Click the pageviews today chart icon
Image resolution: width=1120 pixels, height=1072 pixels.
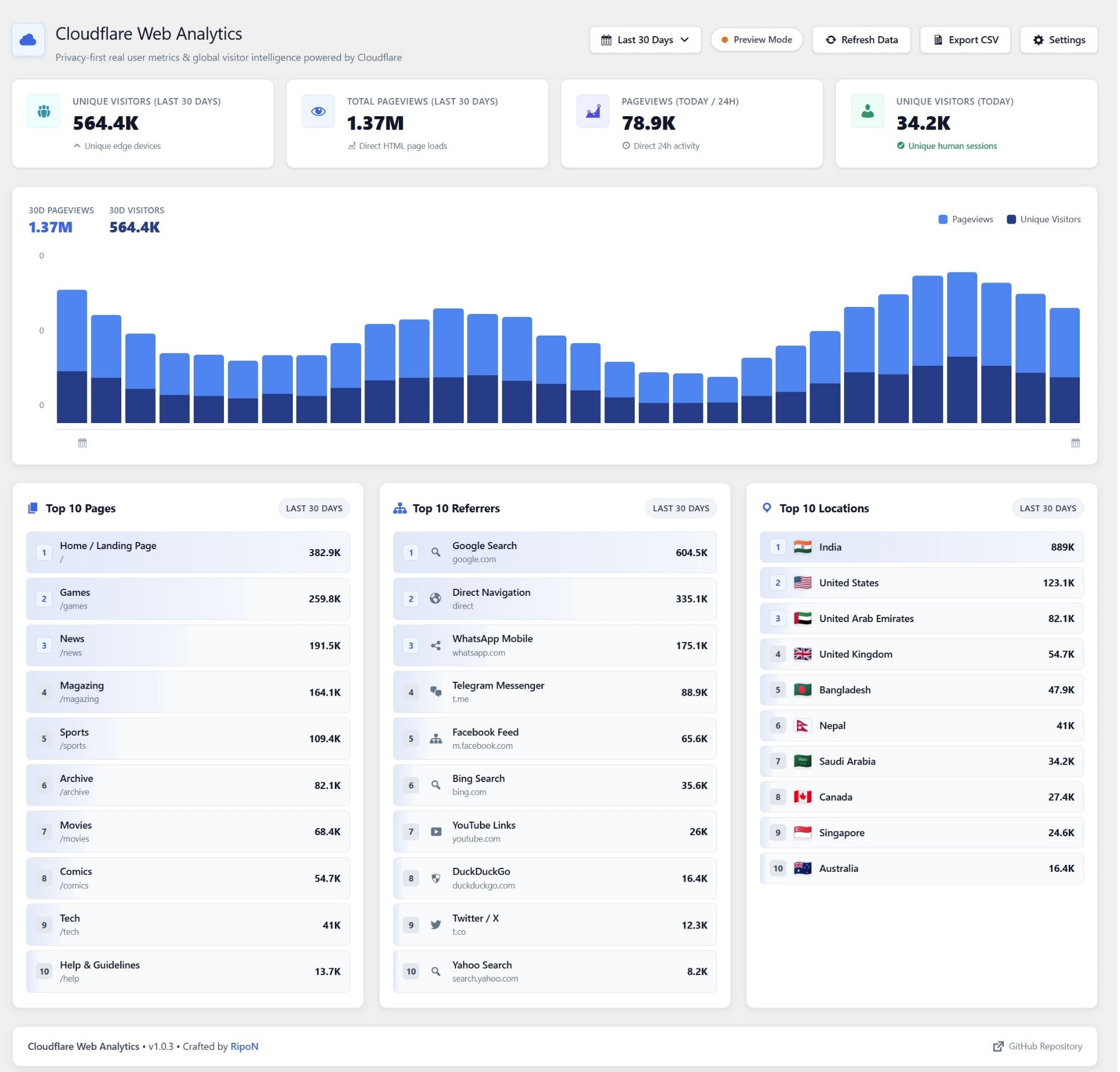[593, 111]
